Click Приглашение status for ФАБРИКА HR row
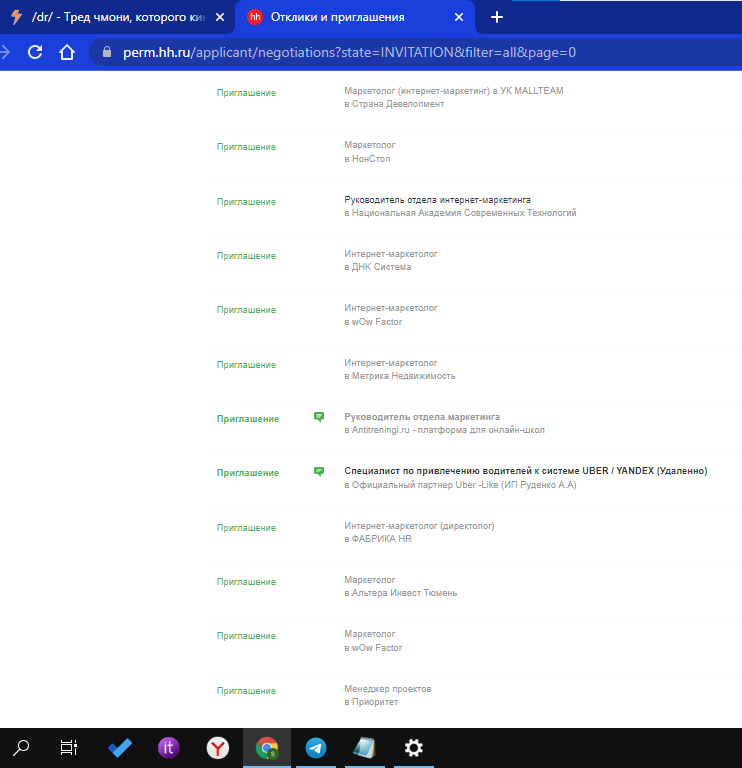 tap(246, 528)
